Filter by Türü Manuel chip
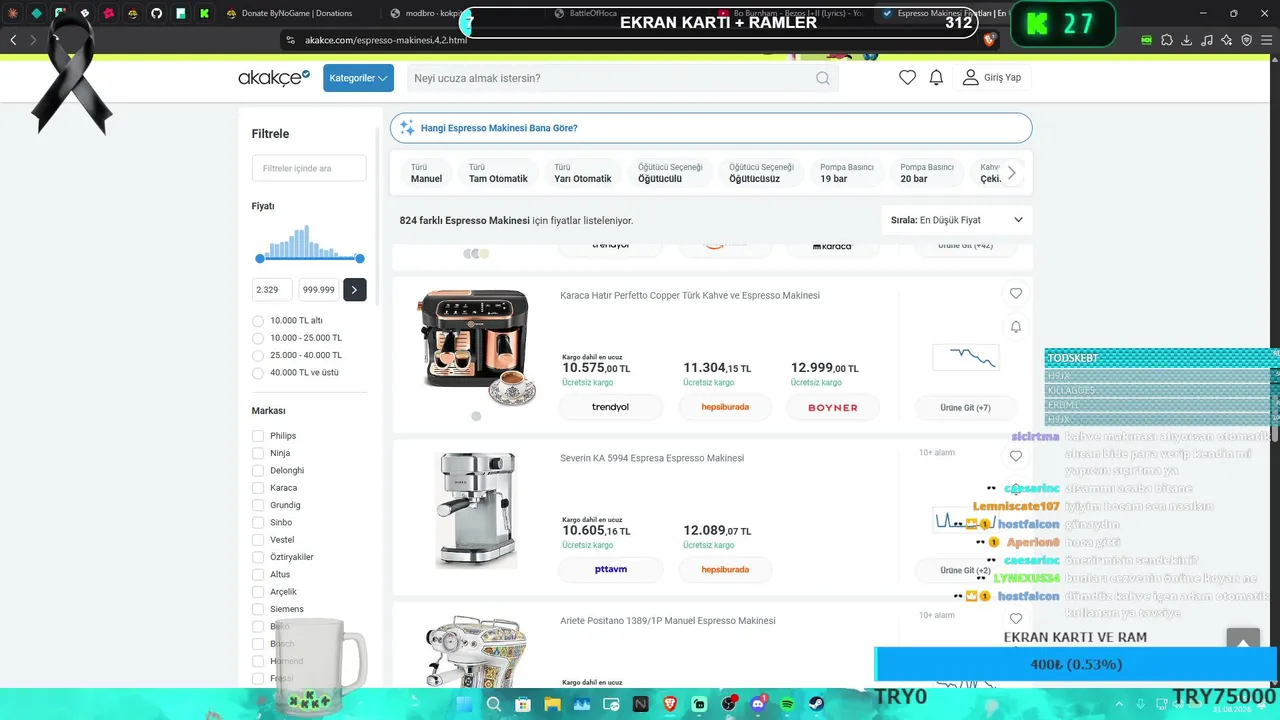This screenshot has width=1280, height=720. 427,173
